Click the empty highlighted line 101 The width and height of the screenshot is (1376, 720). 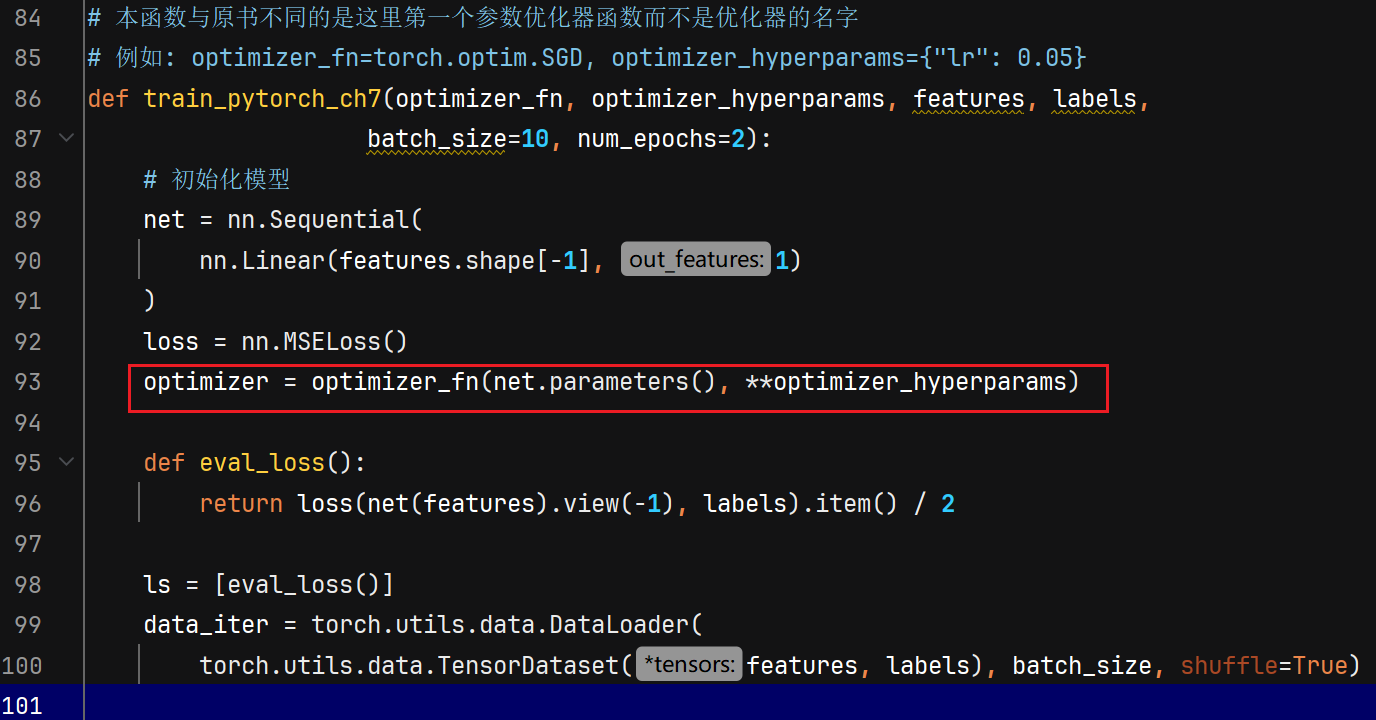[730, 702]
